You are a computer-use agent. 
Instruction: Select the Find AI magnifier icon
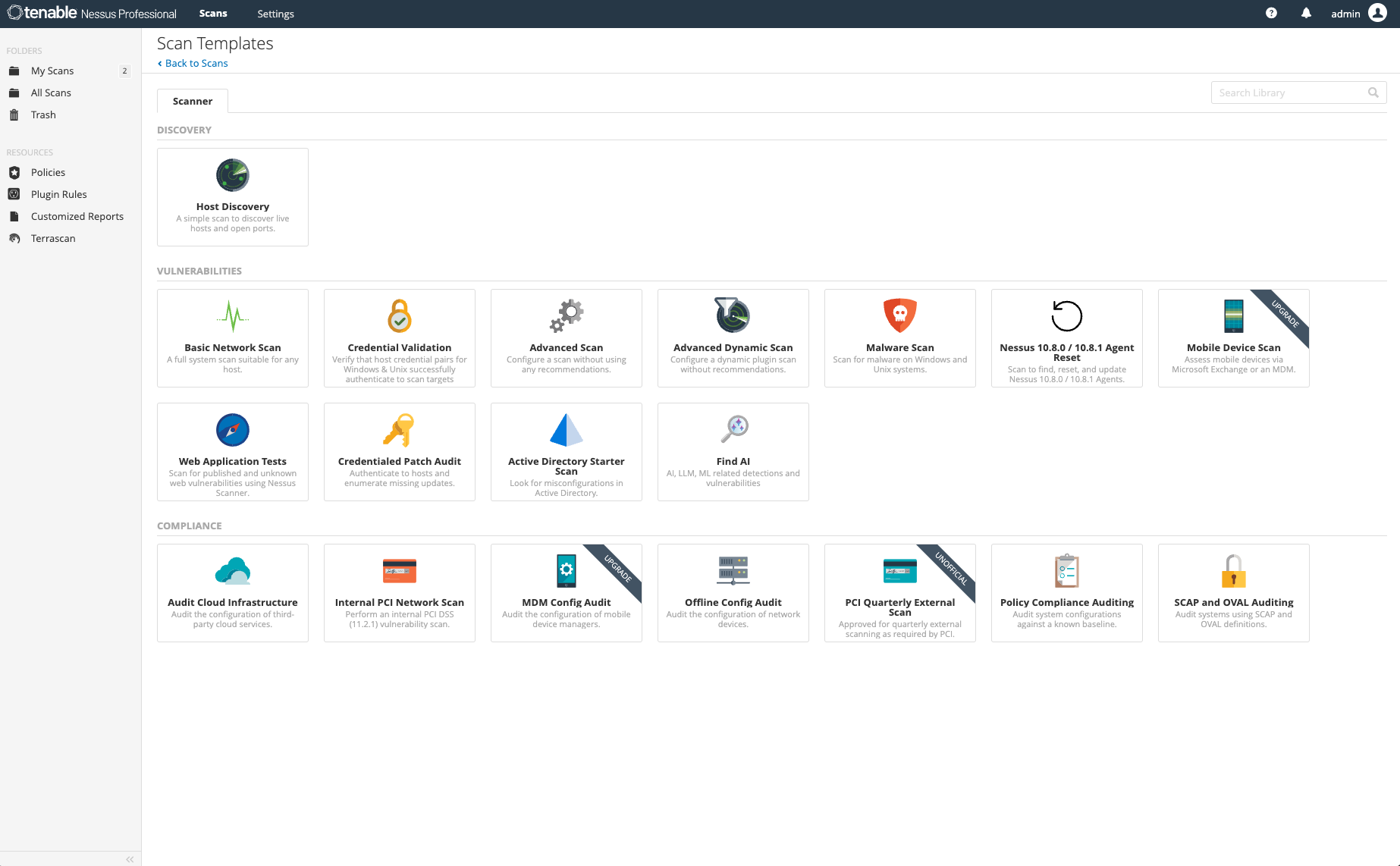point(734,429)
